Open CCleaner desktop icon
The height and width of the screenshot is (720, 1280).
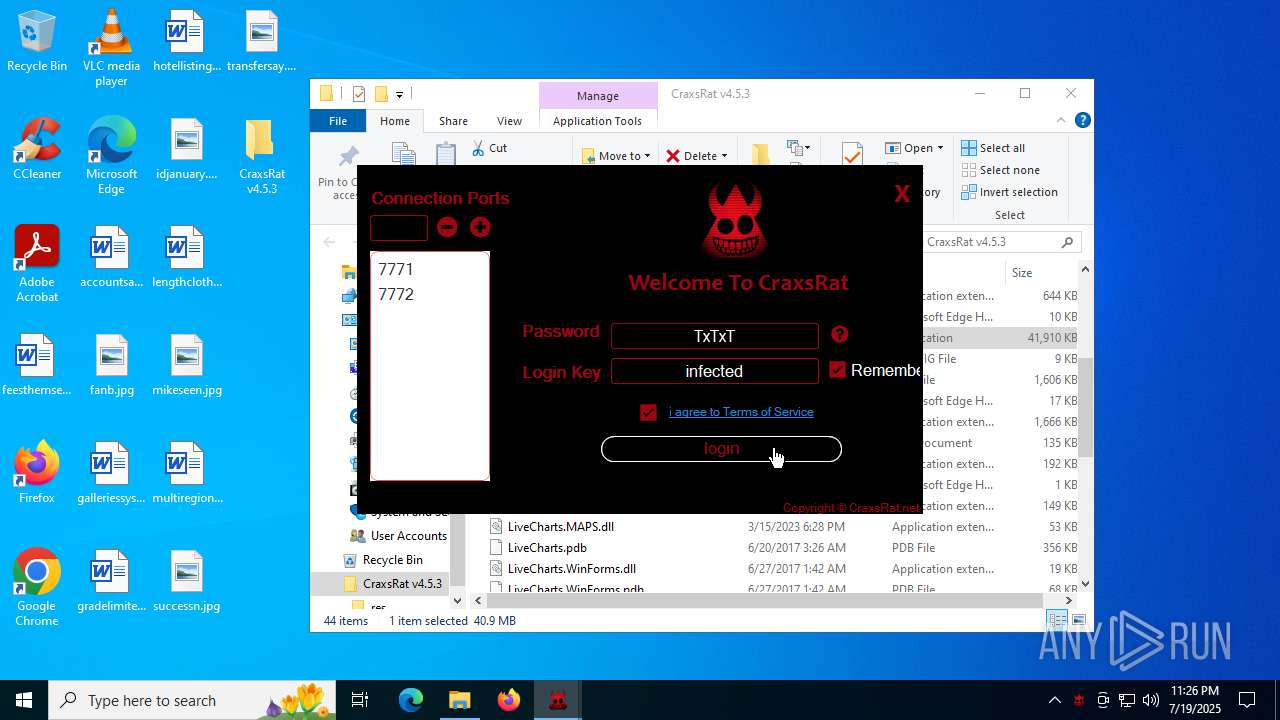point(37,150)
